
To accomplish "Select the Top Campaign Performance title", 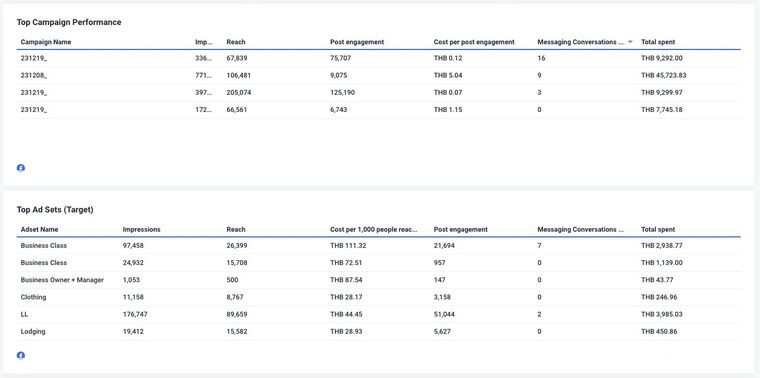I will pos(69,22).
